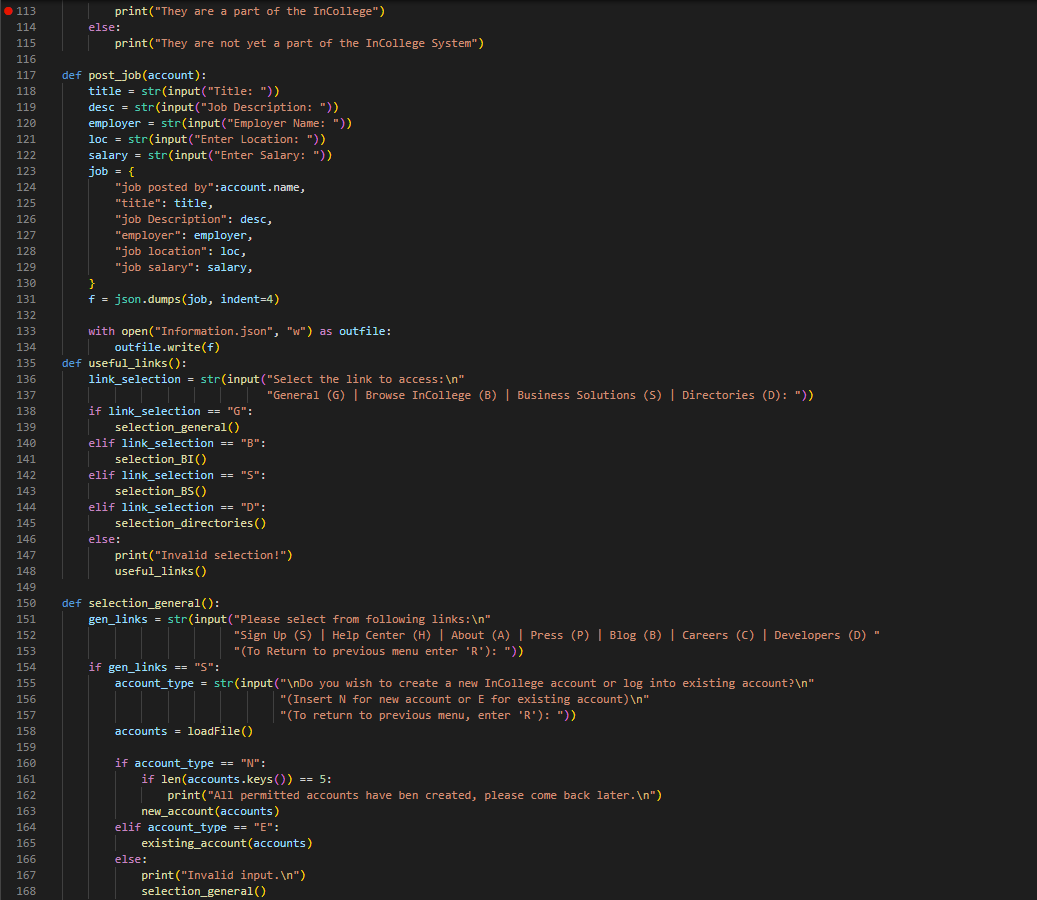Place cursor on 'def selection_general():'
Image resolution: width=1037 pixels, height=900 pixels.
(141, 603)
